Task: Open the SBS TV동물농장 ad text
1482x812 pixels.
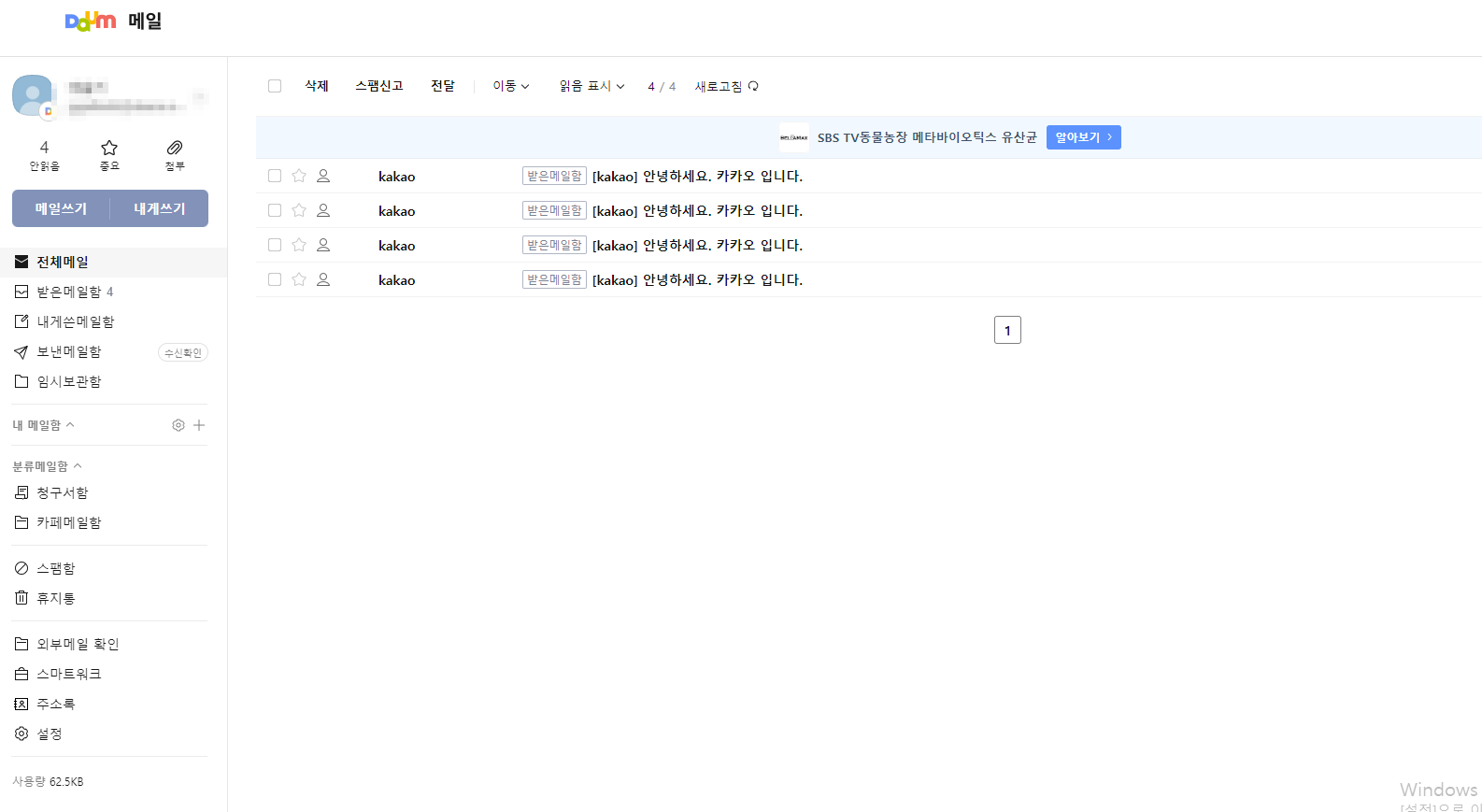Action: (927, 137)
